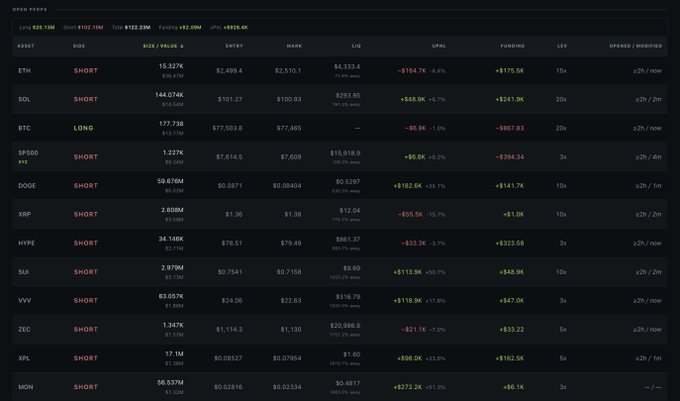Screen dimensions: 680x401
Task: Click the Entry column header
Action: (x=234, y=46)
